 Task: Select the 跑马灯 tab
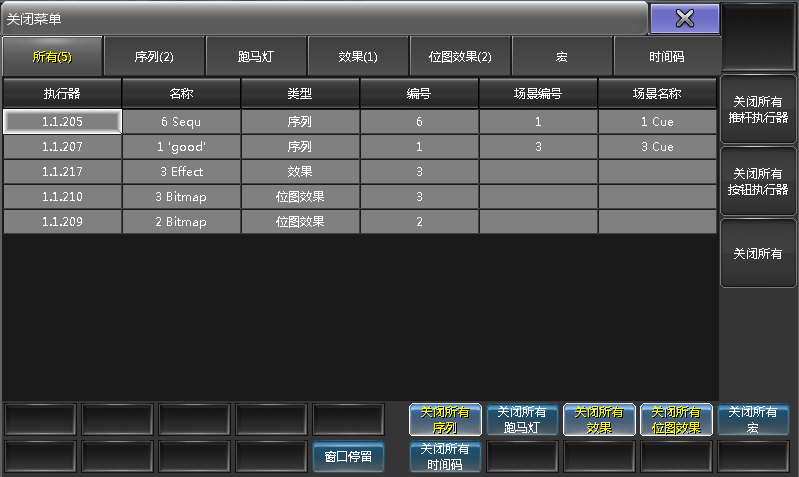(x=256, y=56)
